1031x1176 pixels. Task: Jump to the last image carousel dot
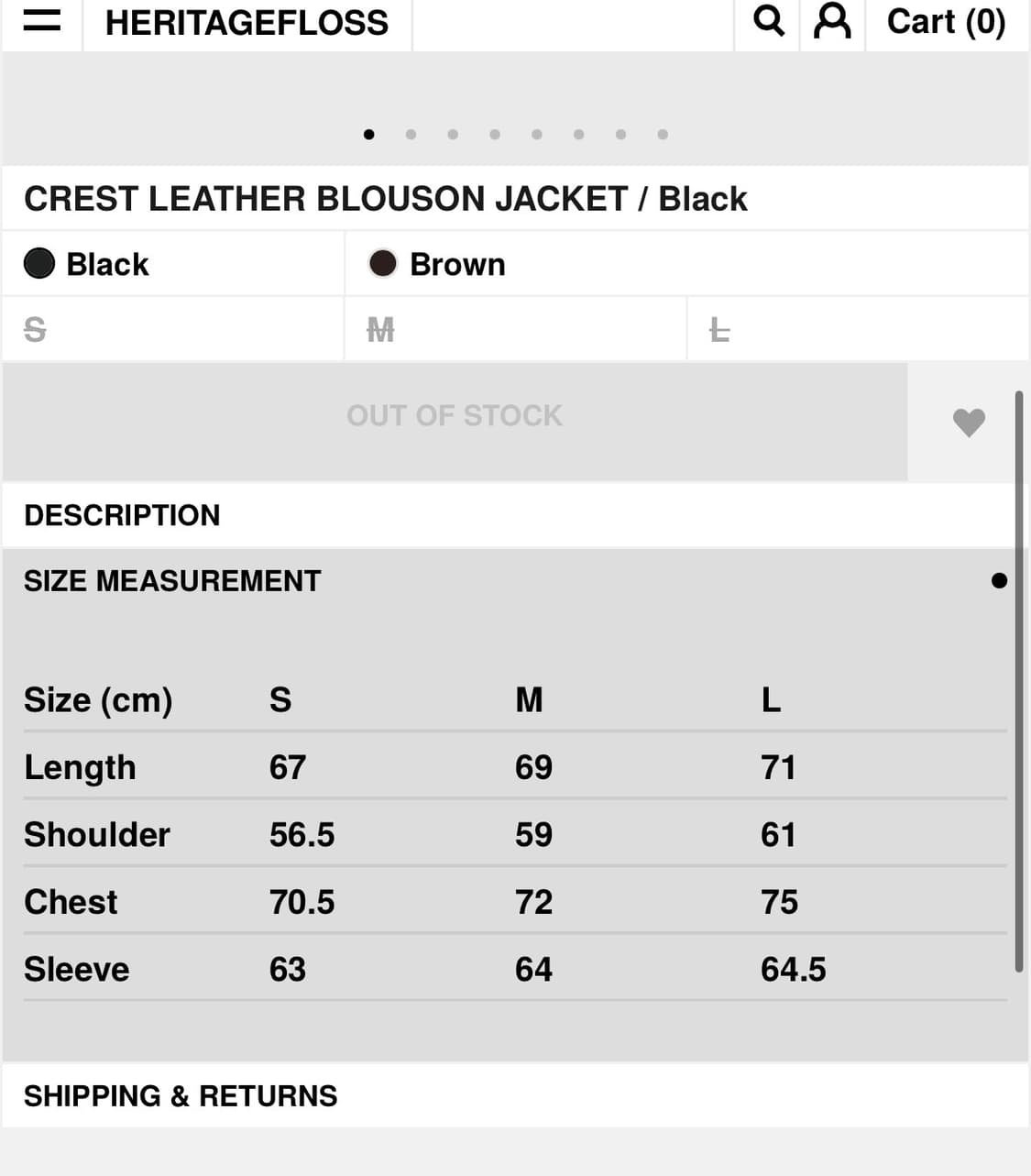point(663,135)
